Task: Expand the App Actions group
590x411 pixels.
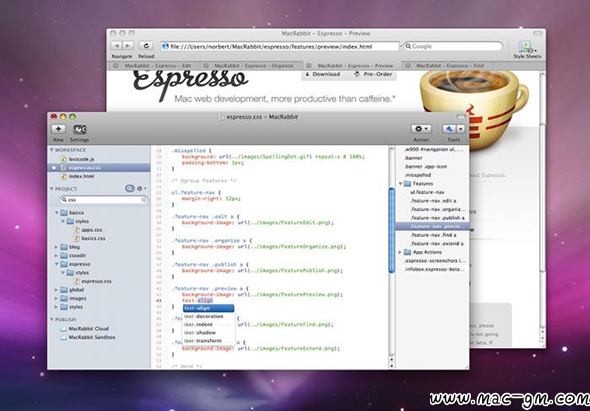Action: coord(400,252)
